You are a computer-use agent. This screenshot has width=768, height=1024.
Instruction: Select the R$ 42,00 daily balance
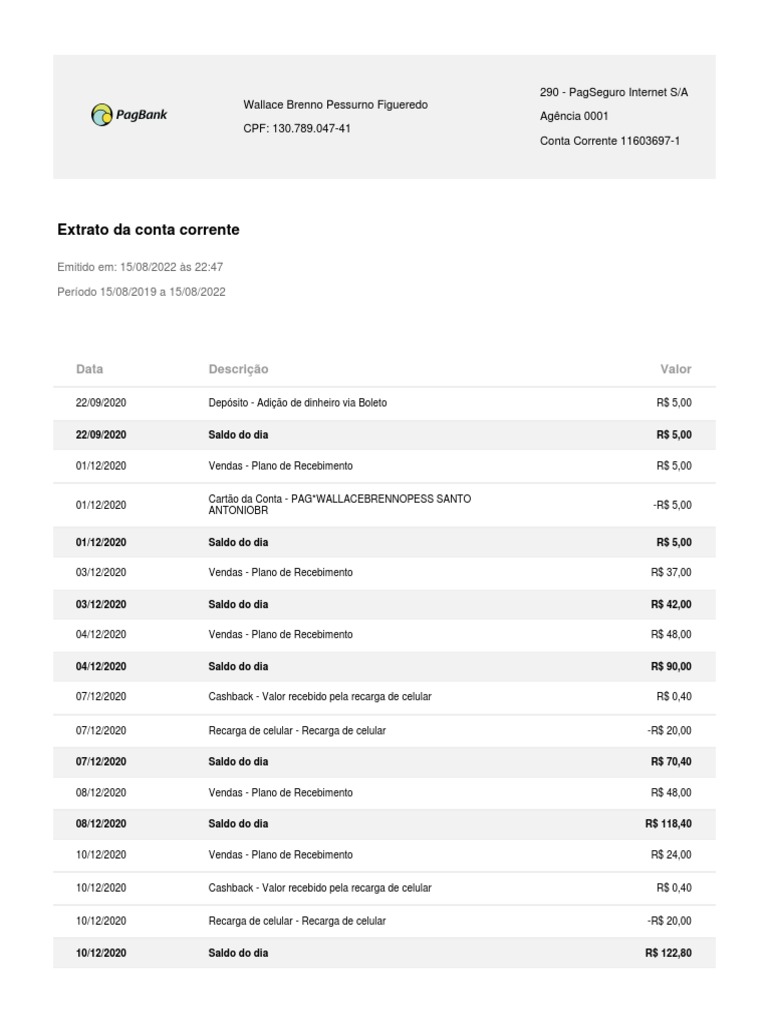coord(670,605)
